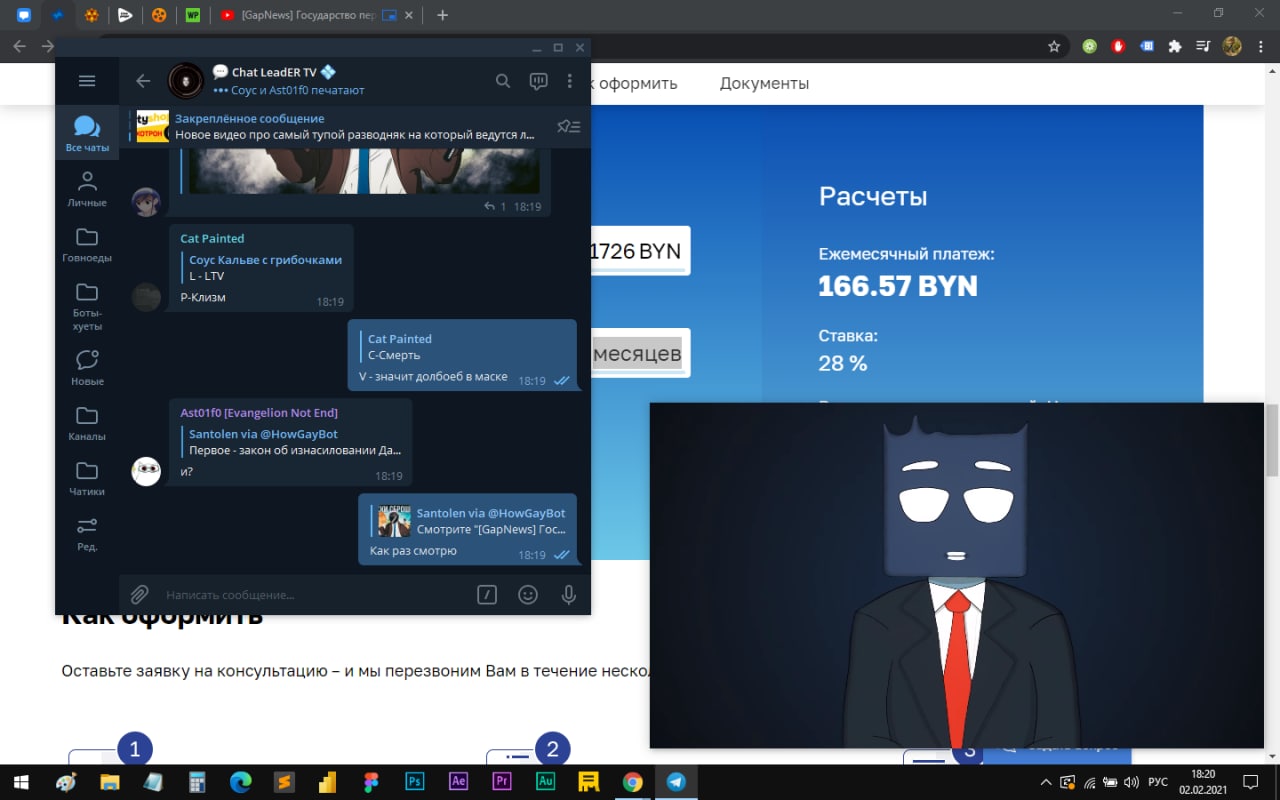Open Adobe Audition from taskbar

coord(546,782)
